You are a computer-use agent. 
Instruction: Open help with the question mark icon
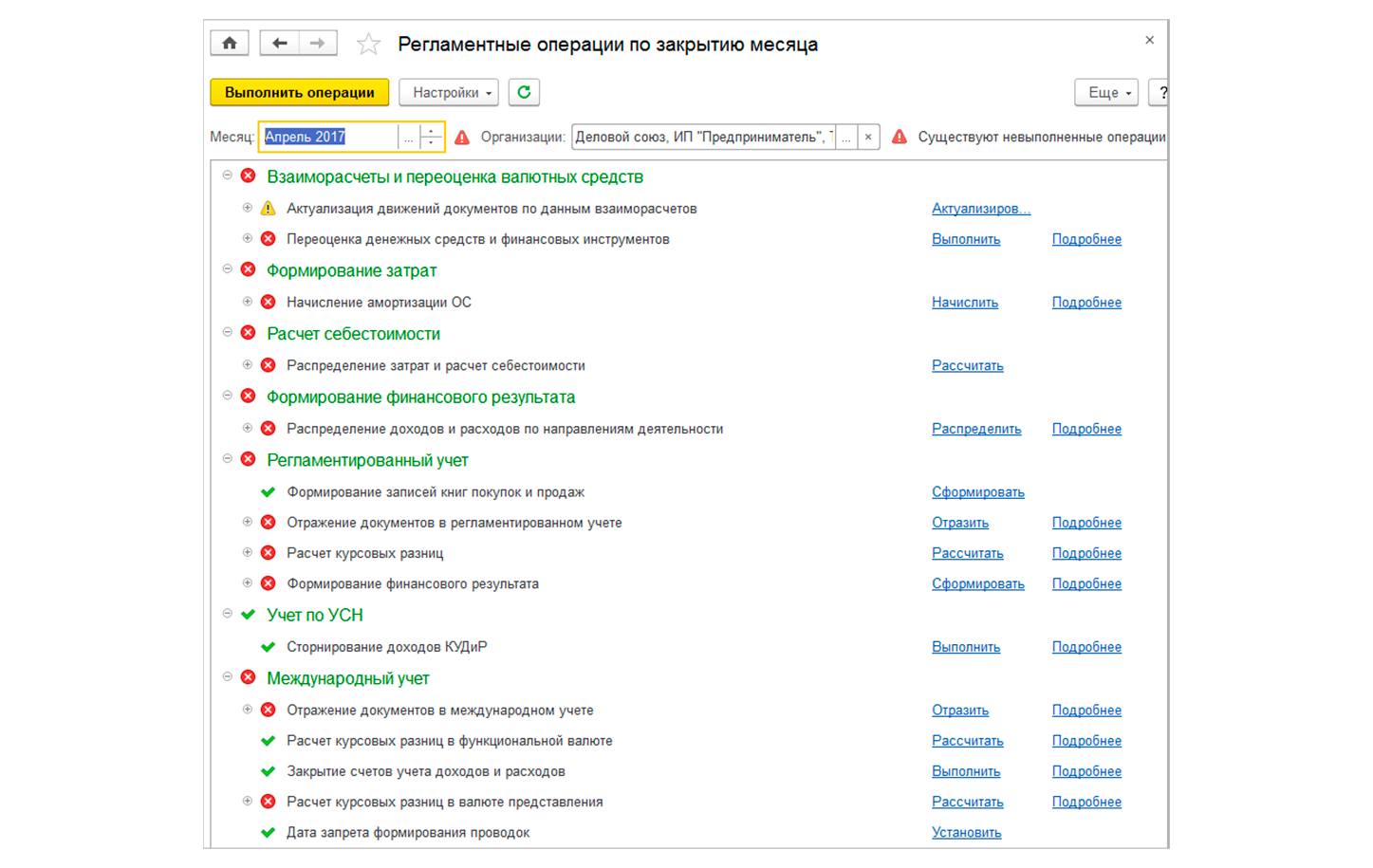[x=1165, y=92]
